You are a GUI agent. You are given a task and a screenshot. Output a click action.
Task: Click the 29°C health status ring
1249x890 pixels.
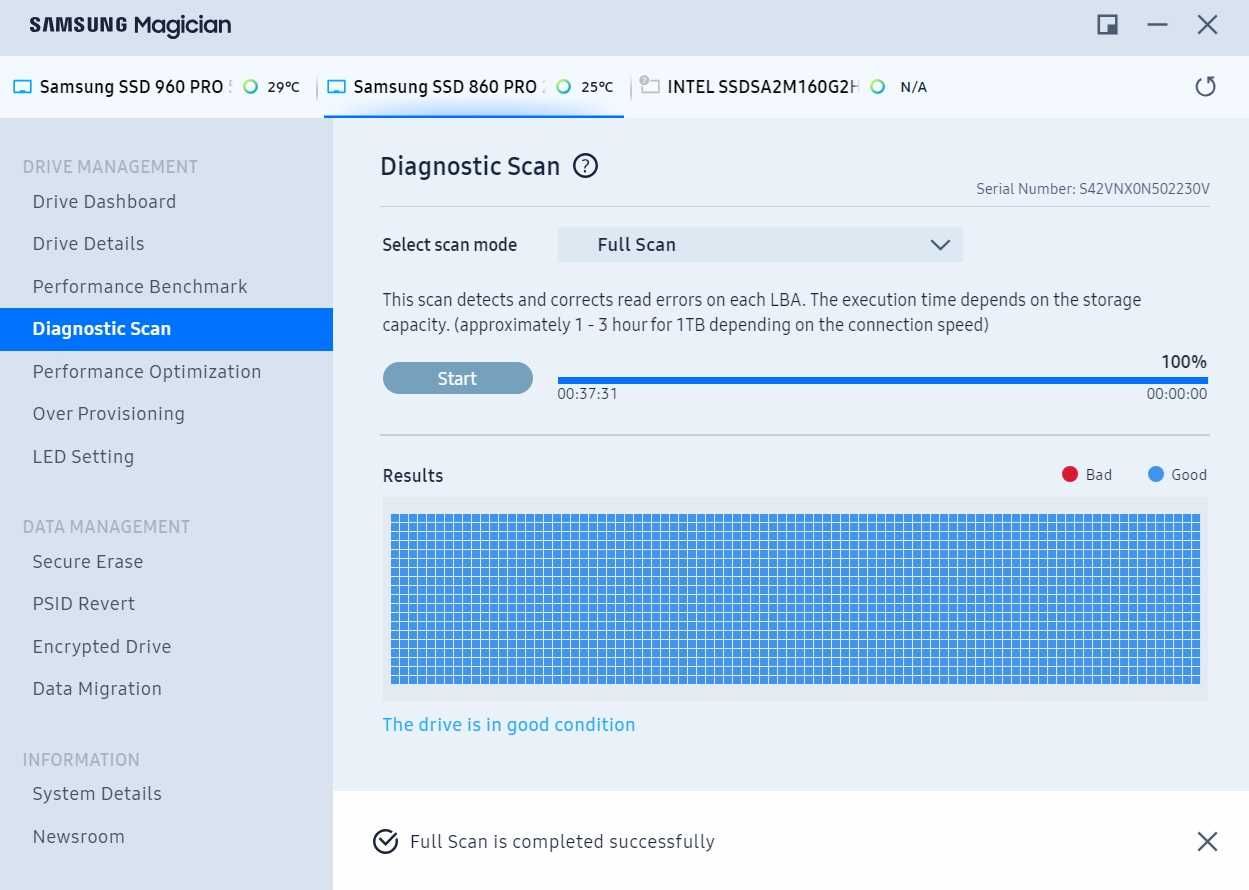point(250,87)
